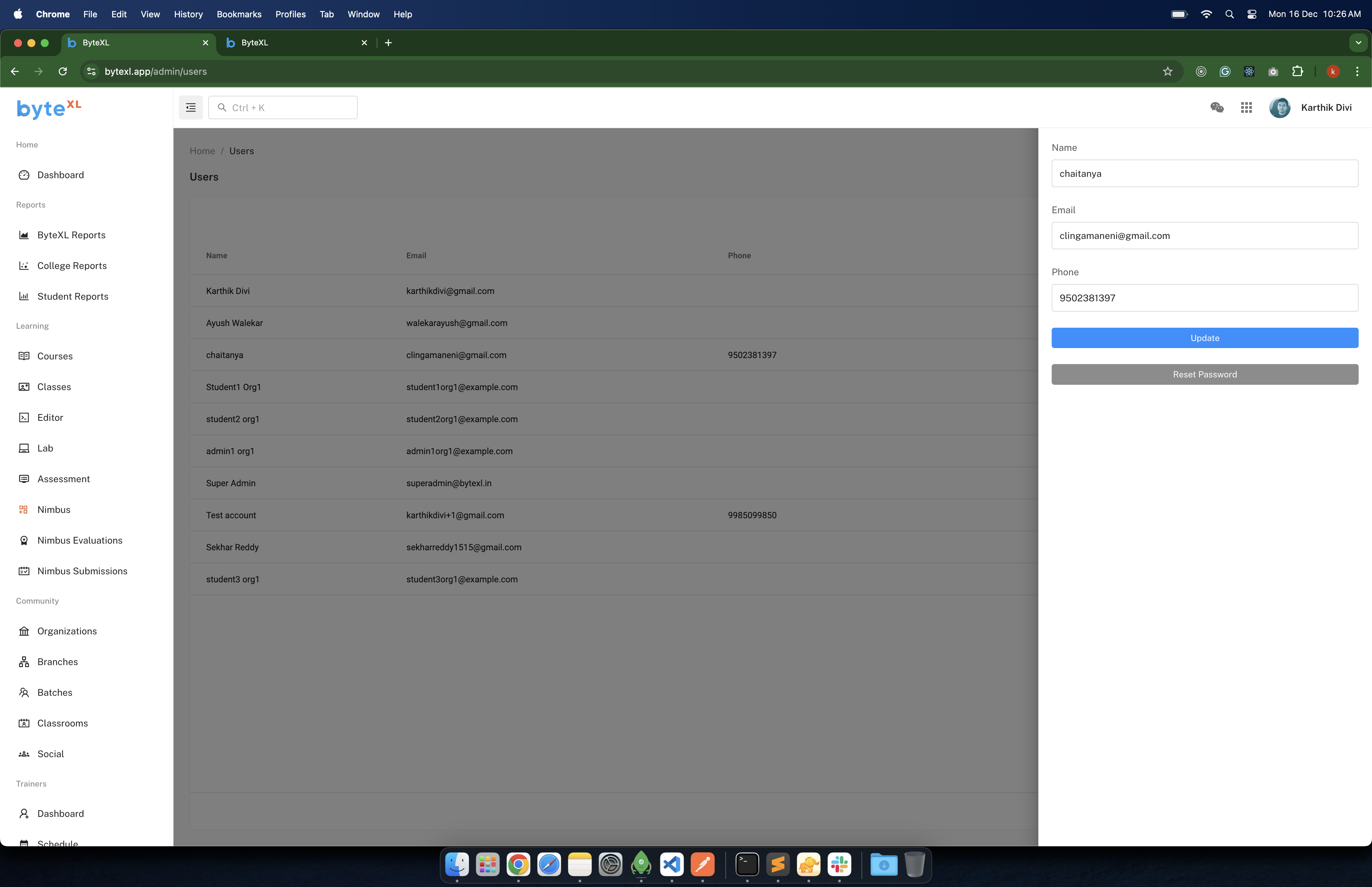The height and width of the screenshot is (887, 1372).
Task: Collapse the sidebar with menu toggle icon
Action: [191, 108]
